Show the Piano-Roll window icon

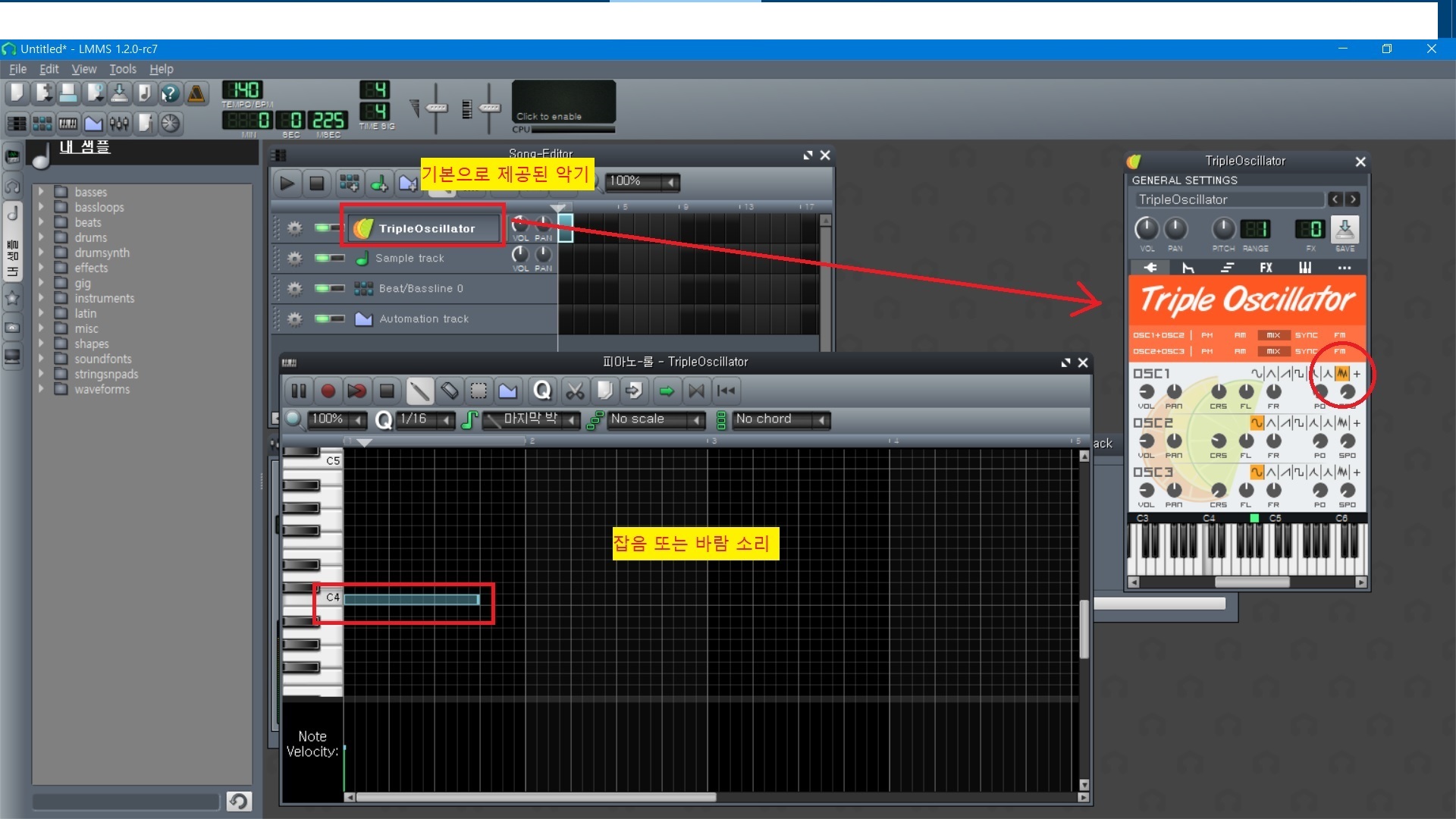point(68,123)
